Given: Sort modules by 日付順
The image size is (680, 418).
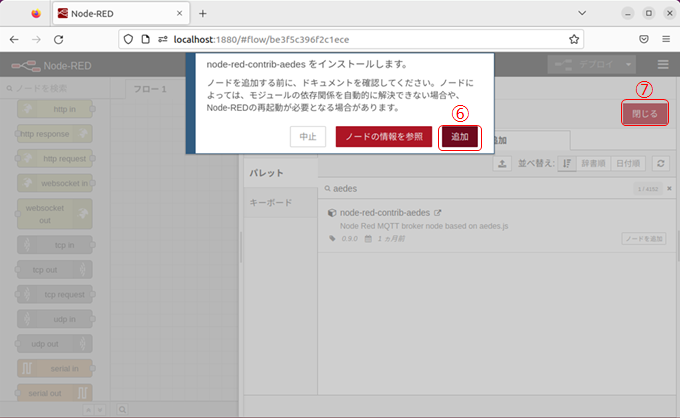Looking at the screenshot, I should [627, 164].
